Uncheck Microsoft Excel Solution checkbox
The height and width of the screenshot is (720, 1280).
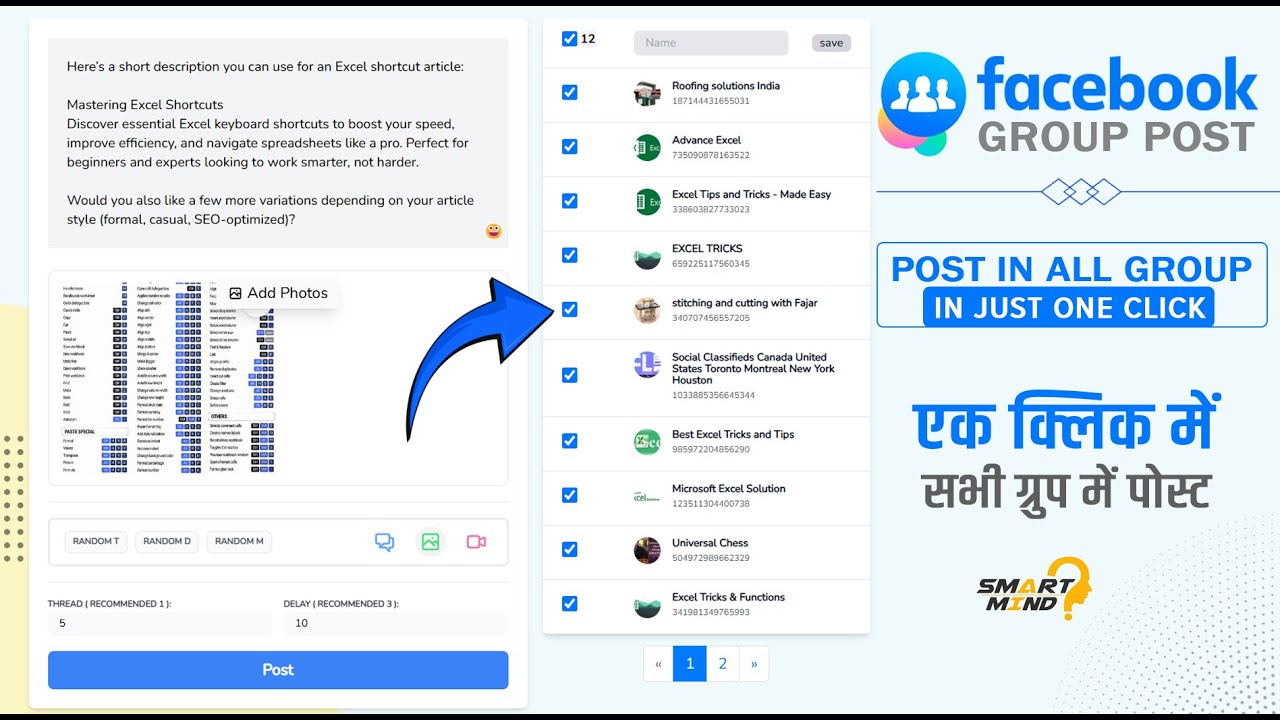point(569,495)
